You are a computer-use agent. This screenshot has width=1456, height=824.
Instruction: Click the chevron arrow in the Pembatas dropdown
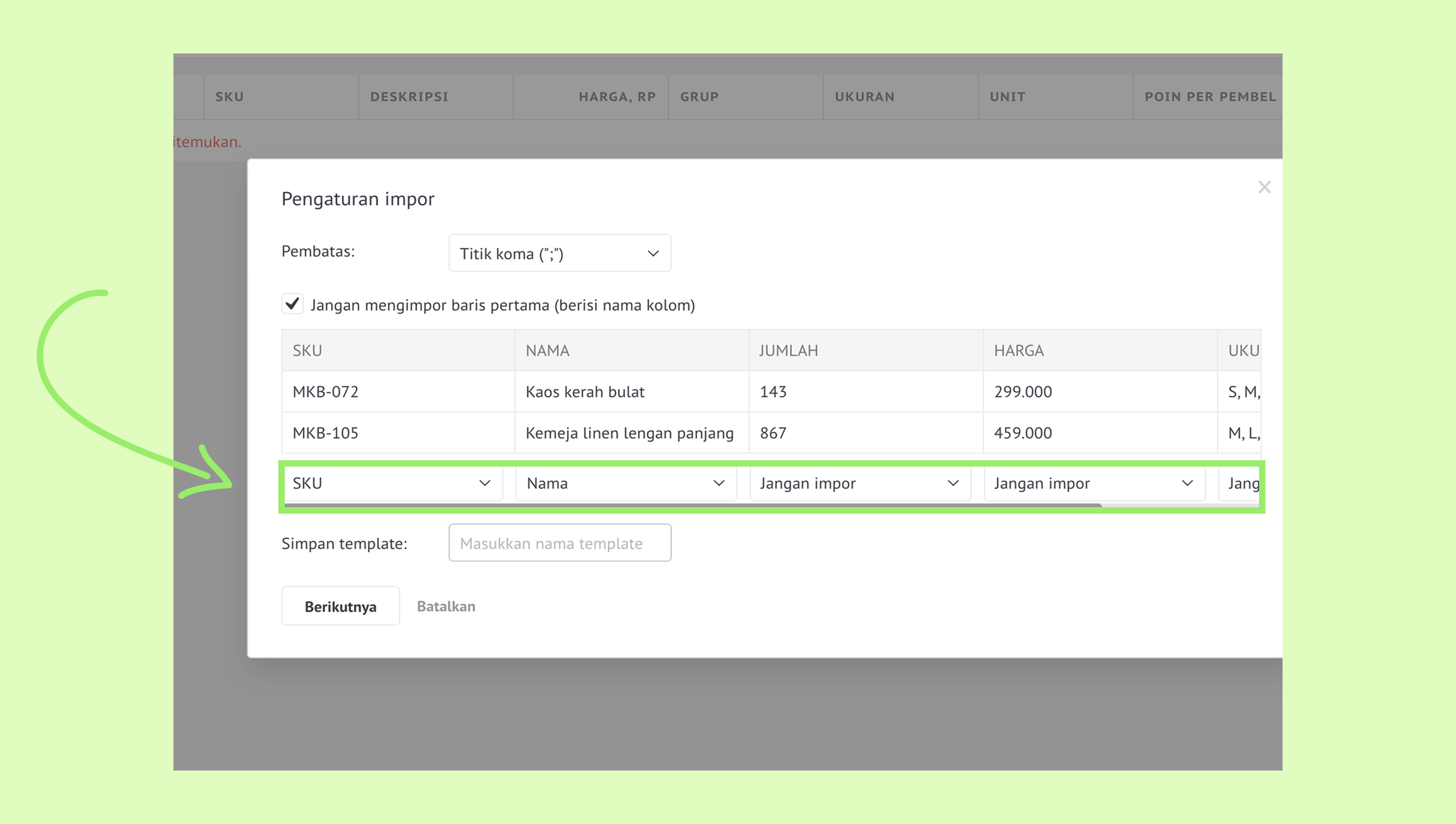point(653,254)
